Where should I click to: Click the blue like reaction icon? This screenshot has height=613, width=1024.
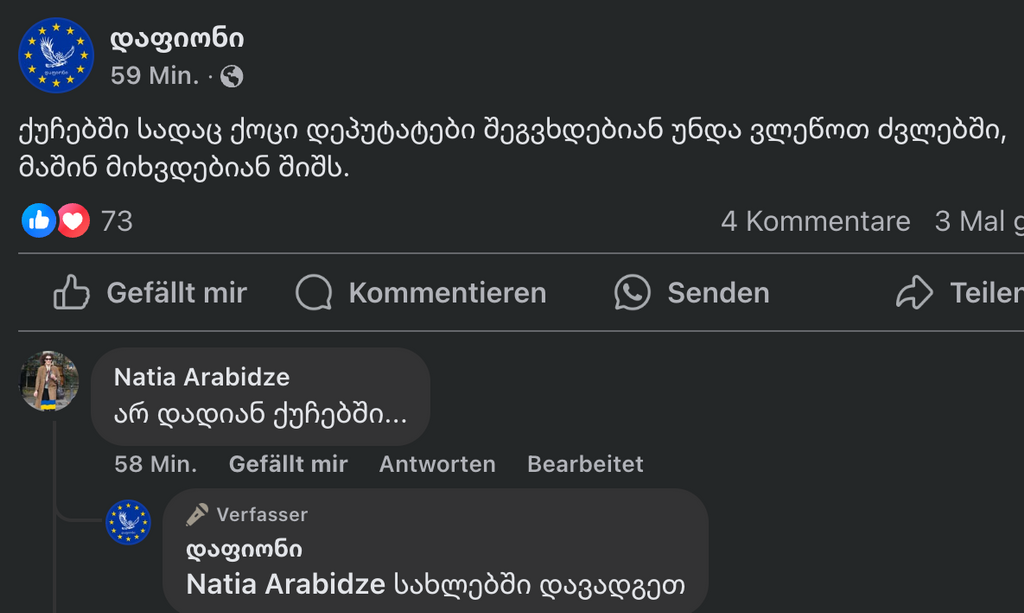pos(39,220)
